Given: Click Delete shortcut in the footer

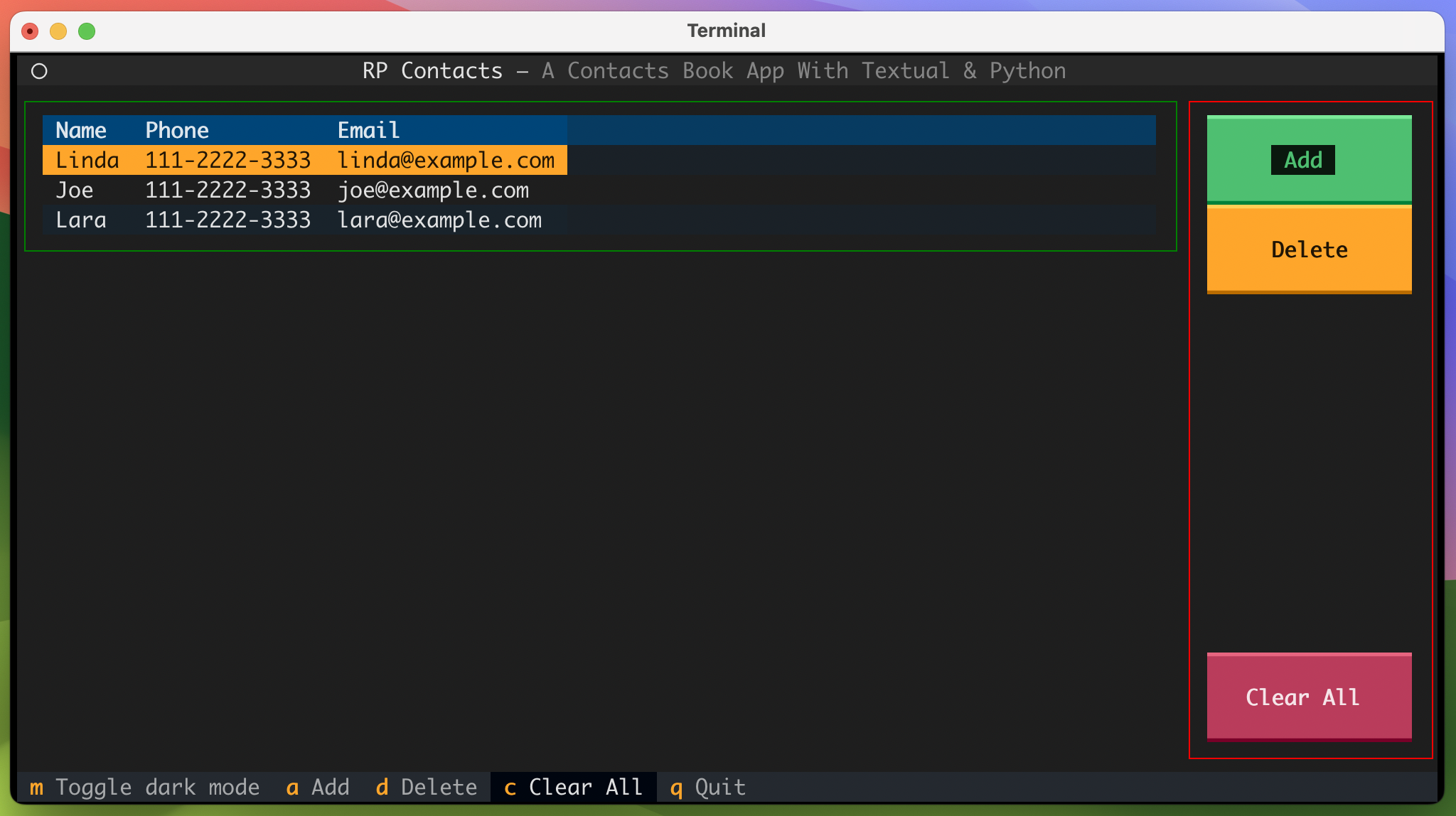Looking at the screenshot, I should (x=427, y=788).
